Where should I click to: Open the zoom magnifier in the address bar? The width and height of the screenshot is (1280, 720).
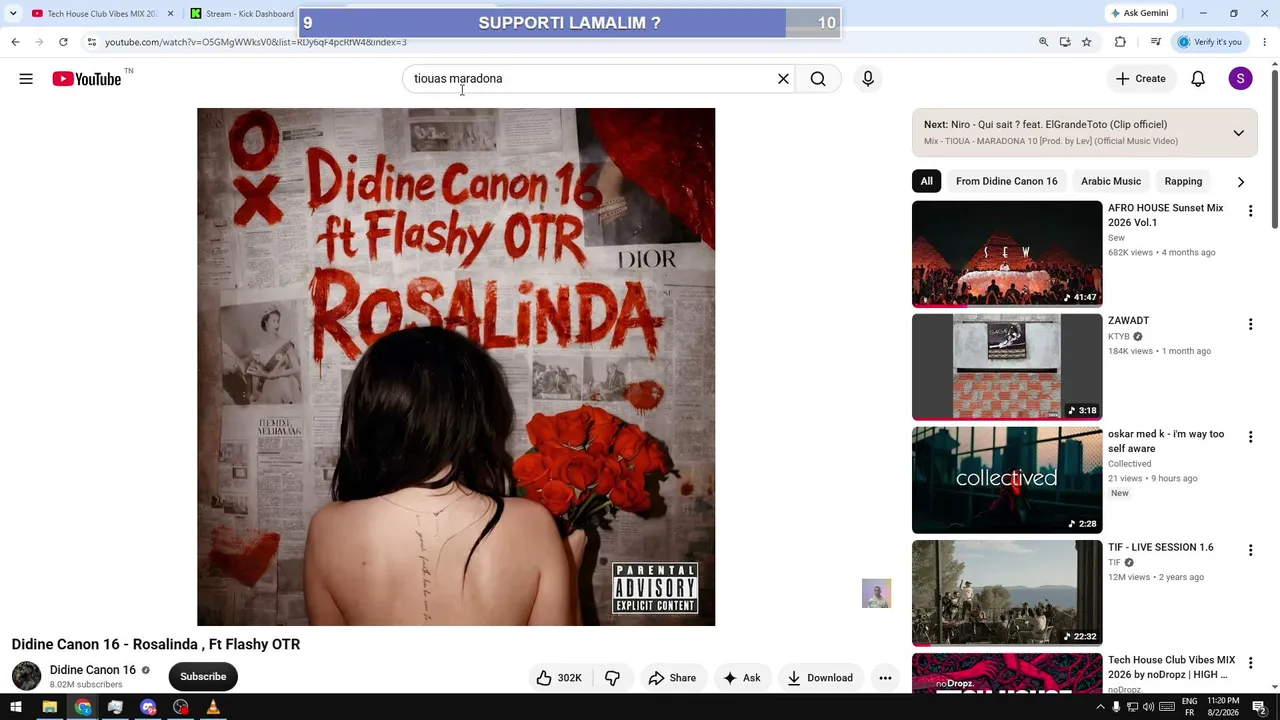click(1043, 42)
